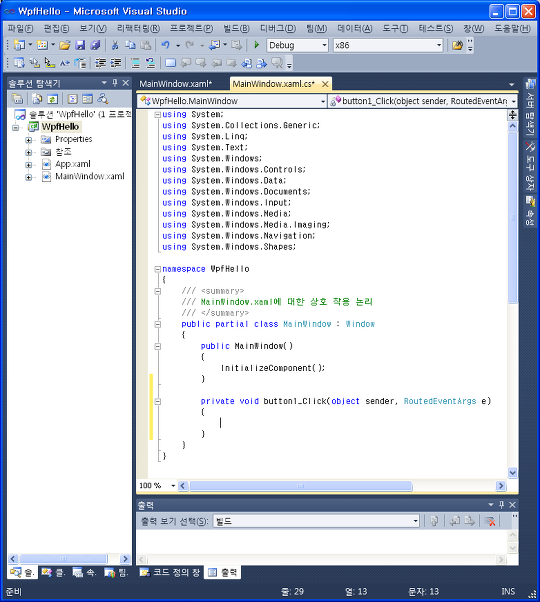Click the Undo arrow icon
Image resolution: width=540 pixels, height=602 pixels.
[166, 45]
